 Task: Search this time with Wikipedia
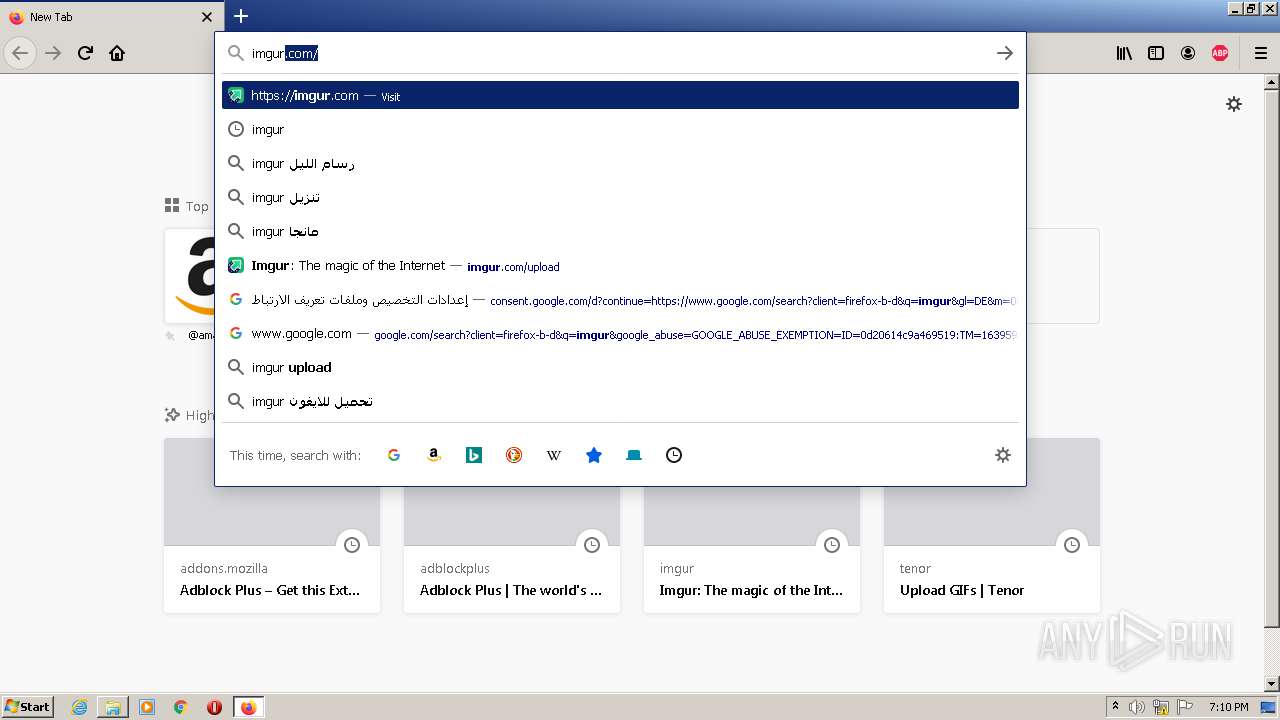tap(554, 455)
